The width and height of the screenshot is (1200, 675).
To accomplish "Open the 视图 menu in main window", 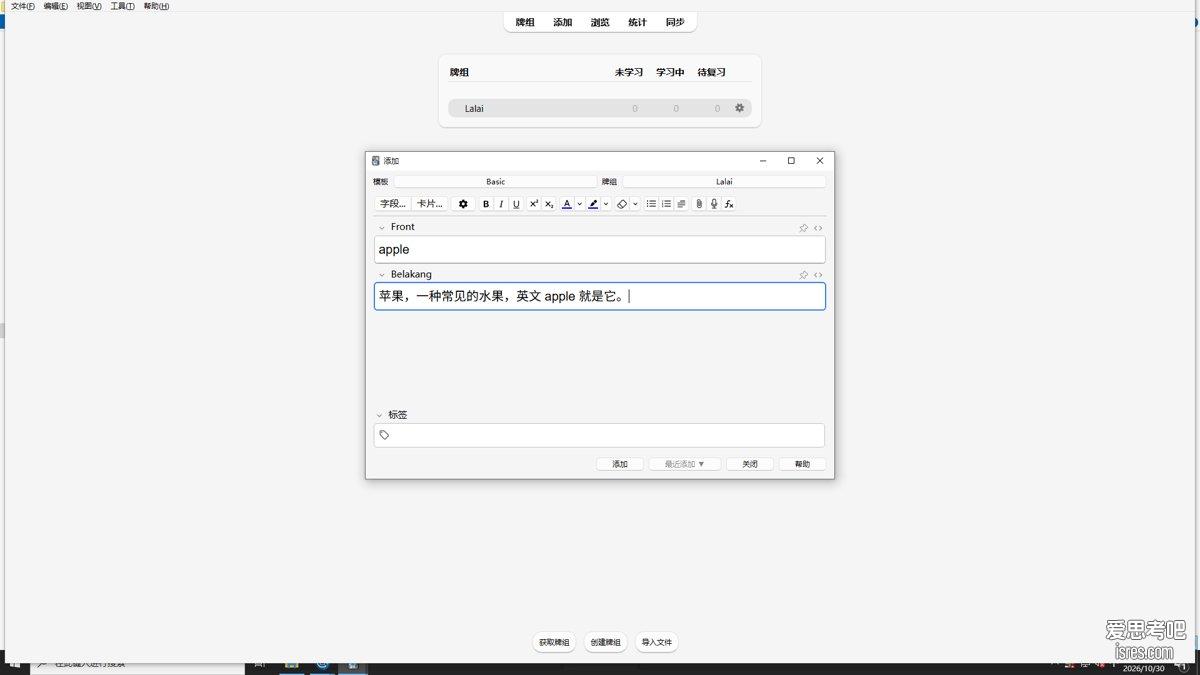I will [x=89, y=6].
